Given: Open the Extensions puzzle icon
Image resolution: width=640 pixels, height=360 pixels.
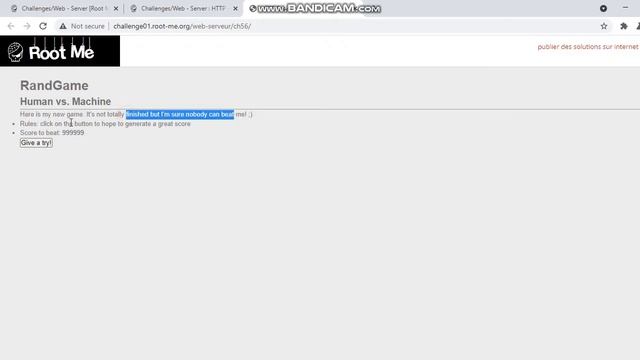Looking at the screenshot, I should click(x=624, y=26).
